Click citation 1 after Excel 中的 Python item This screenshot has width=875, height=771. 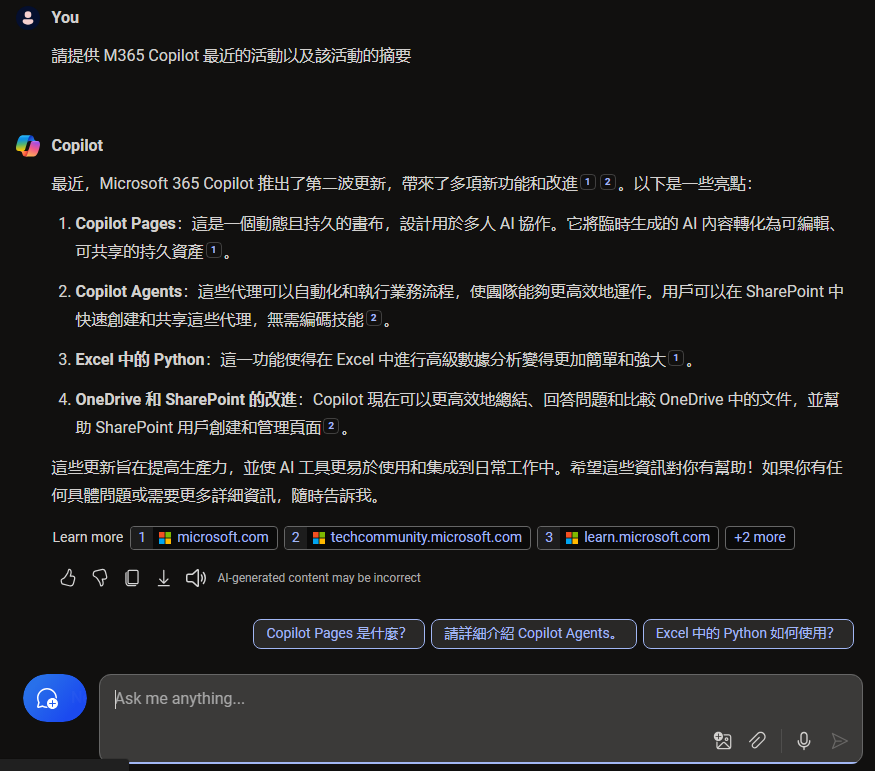(676, 358)
